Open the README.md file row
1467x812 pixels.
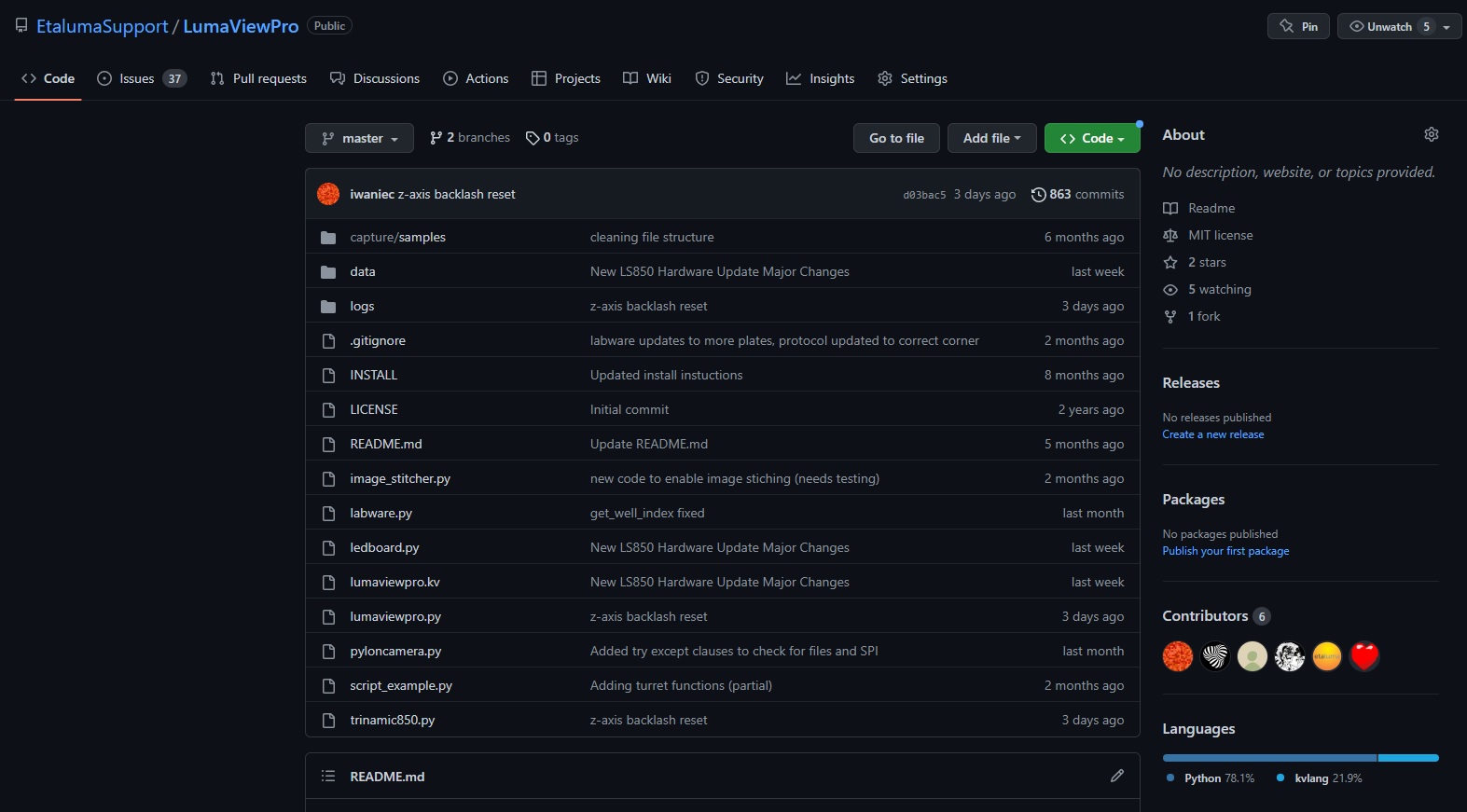click(386, 445)
